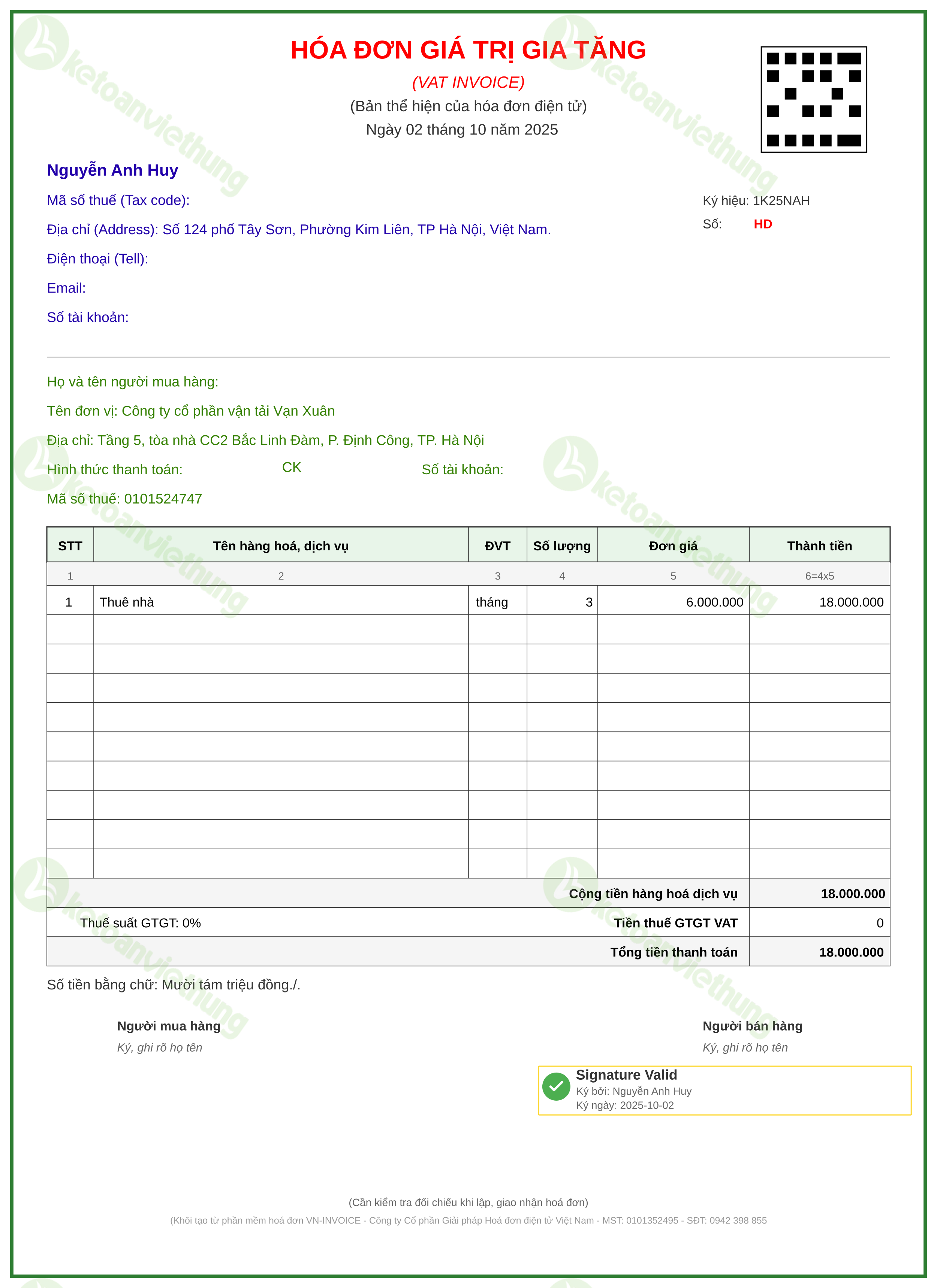Click the buyer tax code "Mã số thuế: 0101524747"

click(124, 499)
